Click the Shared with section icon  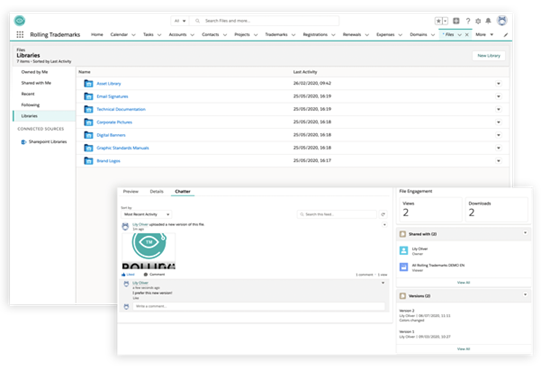[403, 234]
